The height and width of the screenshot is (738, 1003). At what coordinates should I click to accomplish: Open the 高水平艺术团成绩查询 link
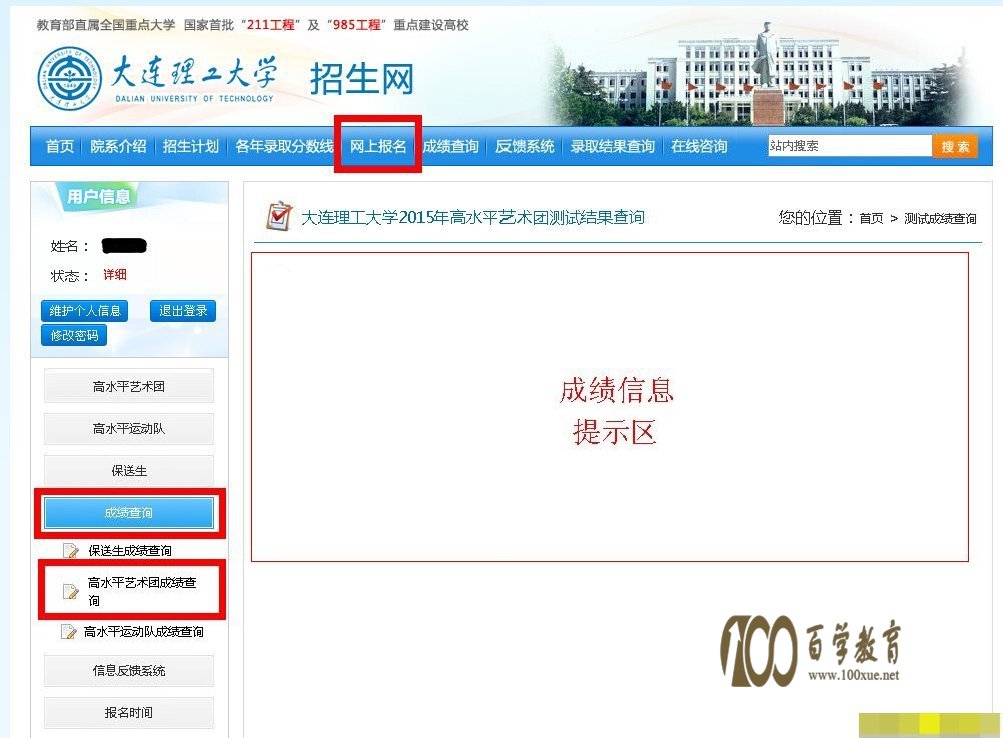click(142, 592)
